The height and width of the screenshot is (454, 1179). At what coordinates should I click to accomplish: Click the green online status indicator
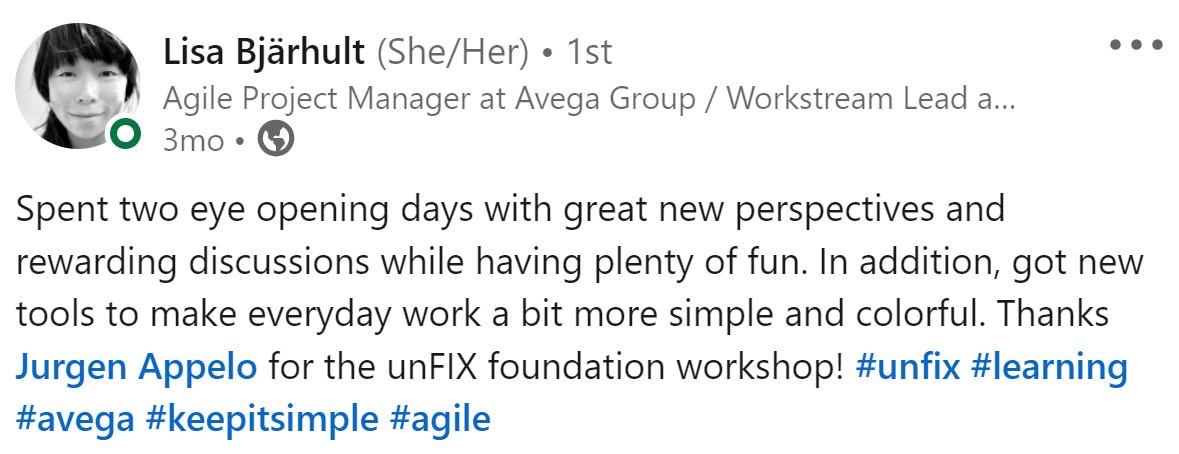[x=125, y=134]
